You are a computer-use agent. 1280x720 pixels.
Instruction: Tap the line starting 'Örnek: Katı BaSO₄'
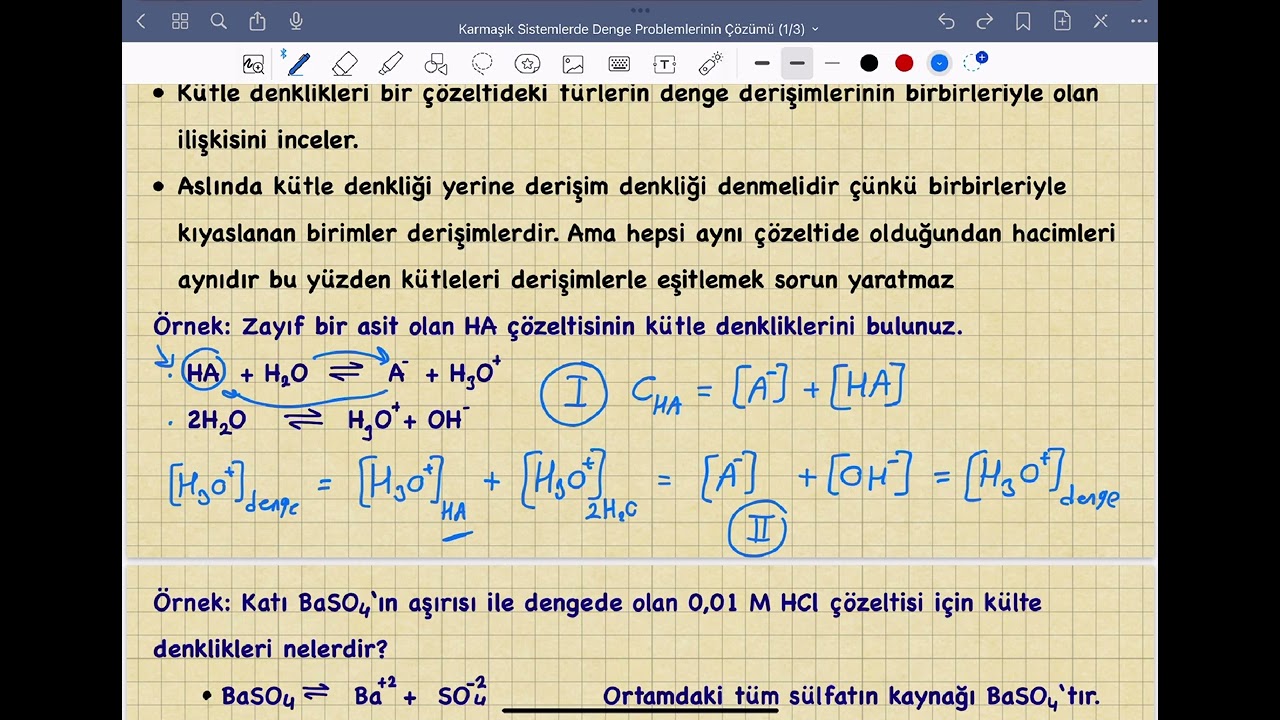tap(597, 603)
